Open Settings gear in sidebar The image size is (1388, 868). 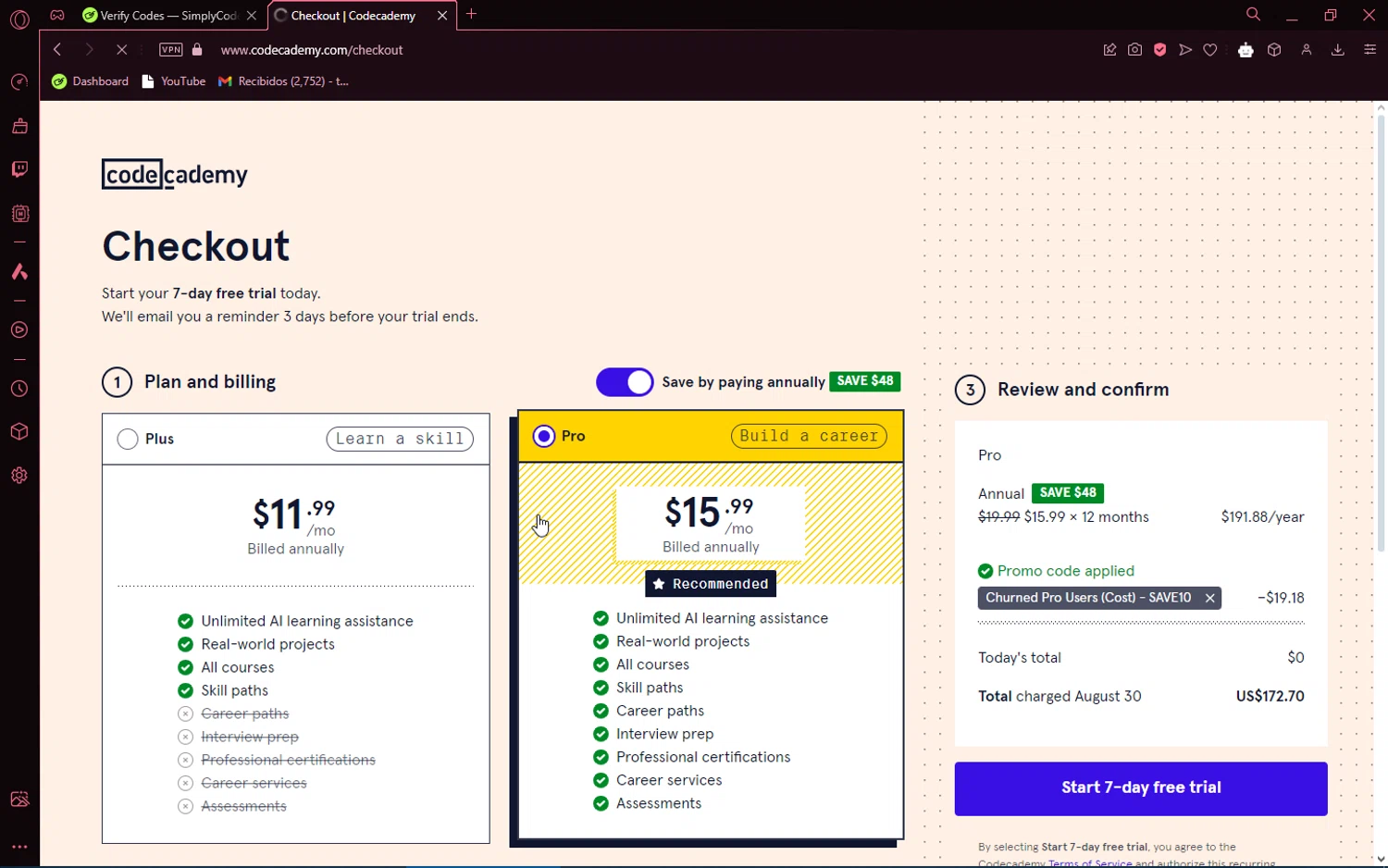[19, 476]
